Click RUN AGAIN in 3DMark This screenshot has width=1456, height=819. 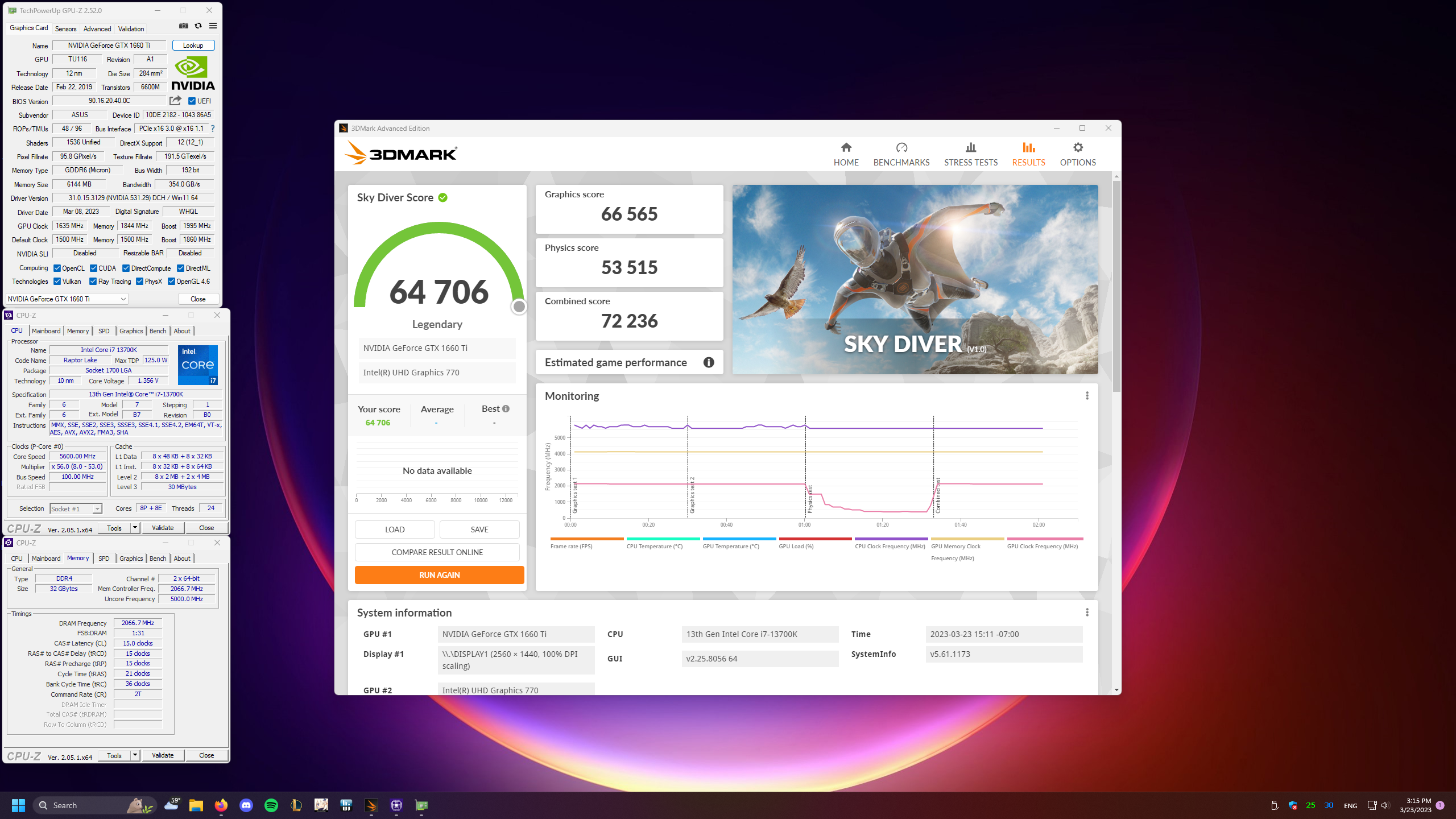[x=440, y=575]
